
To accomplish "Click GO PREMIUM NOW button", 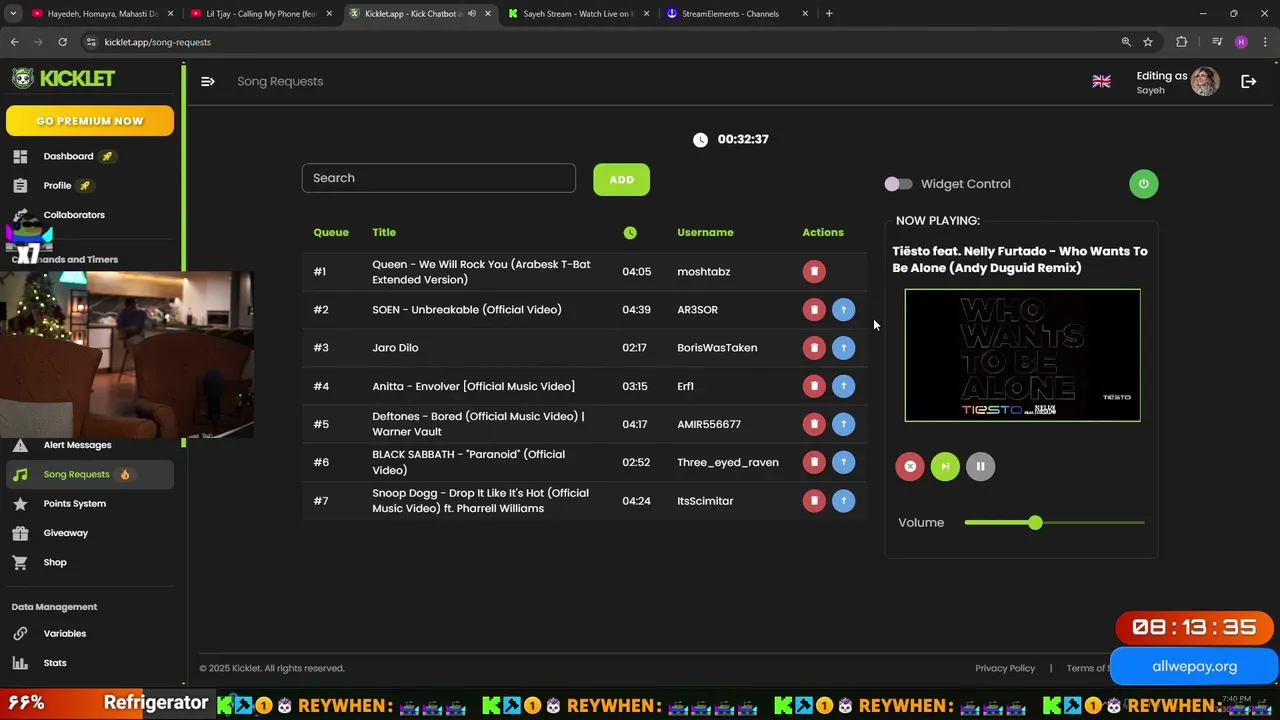I will pos(90,121).
